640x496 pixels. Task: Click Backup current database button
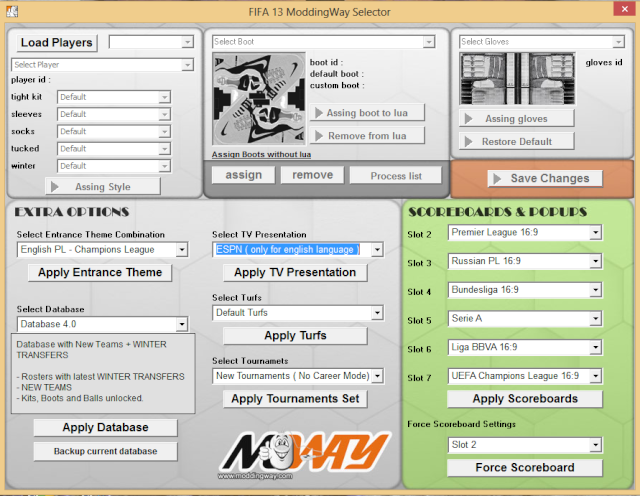[x=105, y=451]
